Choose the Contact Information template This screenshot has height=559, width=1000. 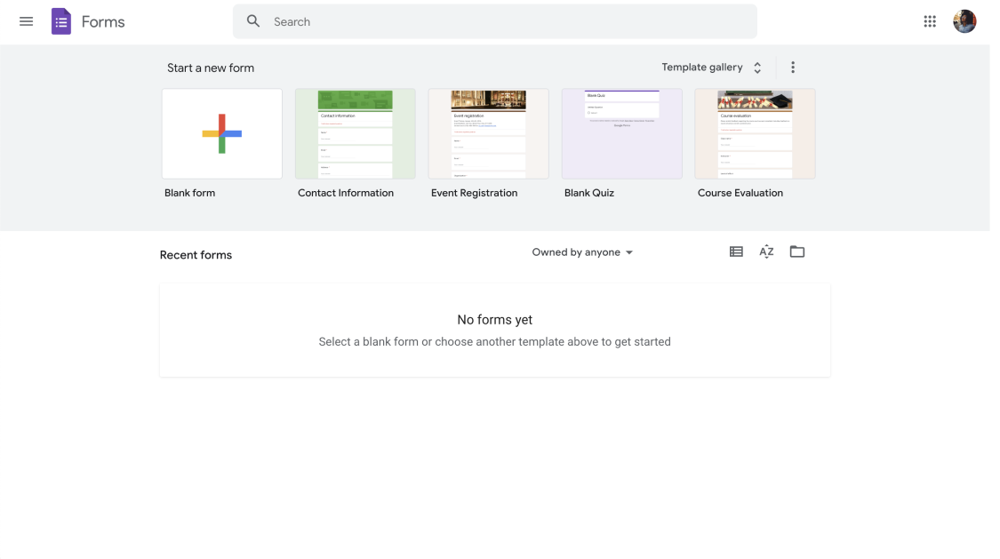point(355,134)
